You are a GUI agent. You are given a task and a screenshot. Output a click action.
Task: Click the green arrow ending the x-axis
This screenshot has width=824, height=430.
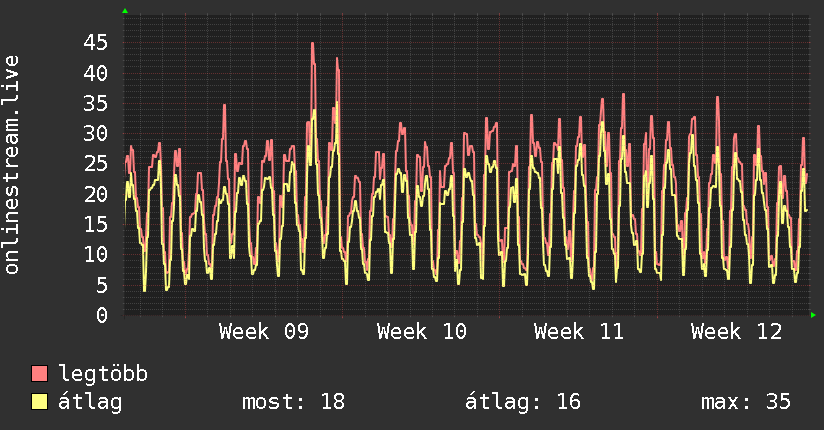(813, 315)
